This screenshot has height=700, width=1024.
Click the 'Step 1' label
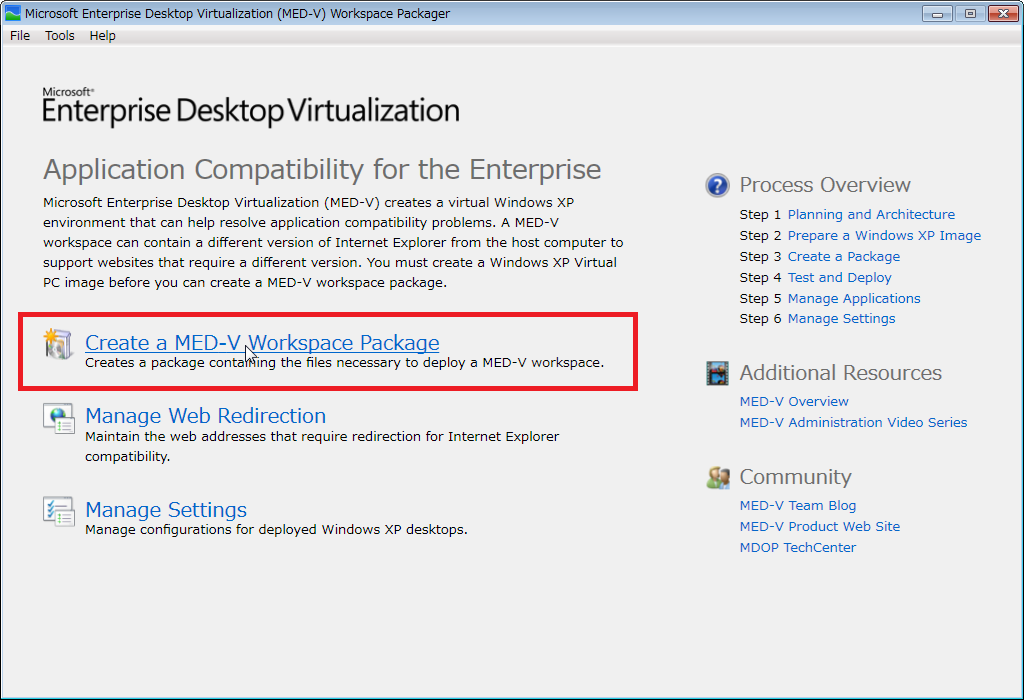click(760, 214)
